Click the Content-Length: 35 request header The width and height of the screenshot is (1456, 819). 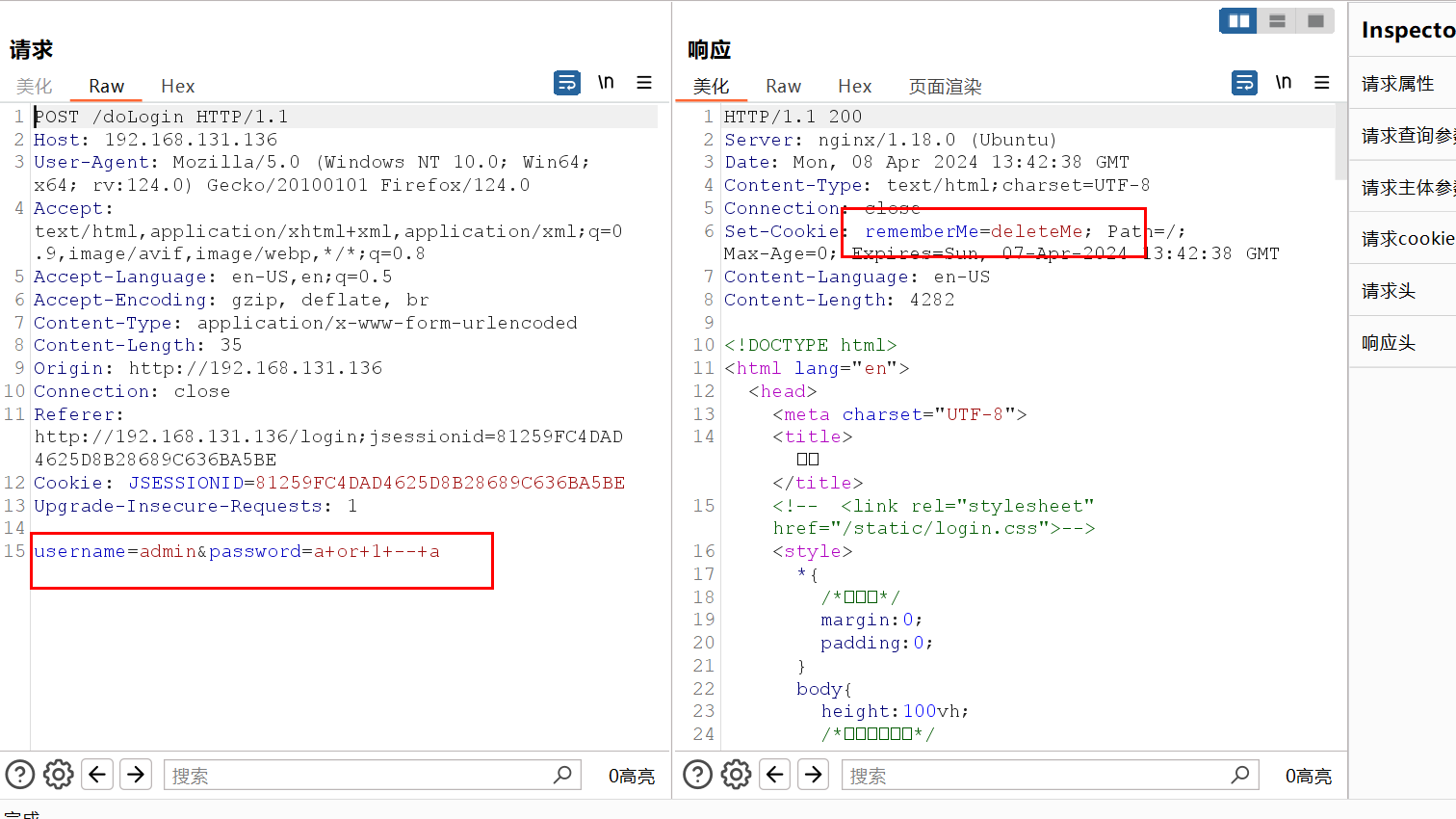(x=138, y=346)
